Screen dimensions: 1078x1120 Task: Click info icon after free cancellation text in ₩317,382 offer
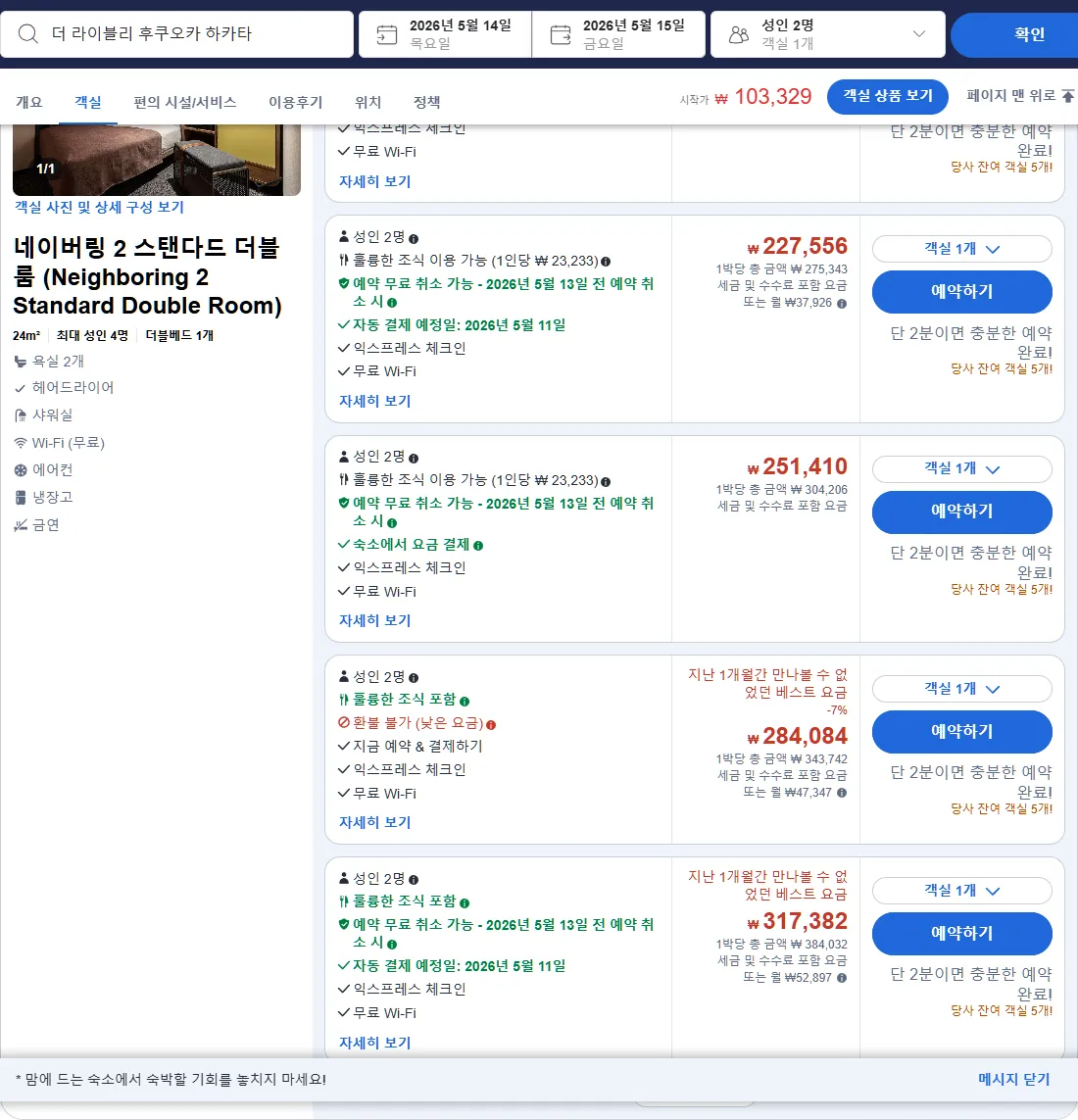click(x=391, y=945)
